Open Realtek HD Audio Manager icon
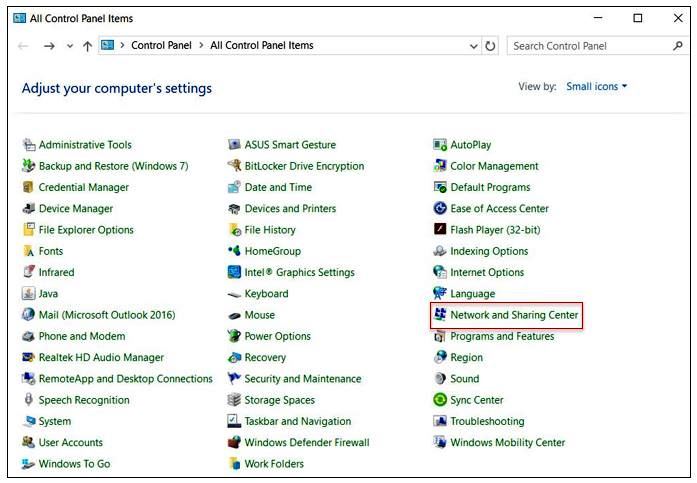The width and height of the screenshot is (697, 483). pyautogui.click(x=28, y=357)
